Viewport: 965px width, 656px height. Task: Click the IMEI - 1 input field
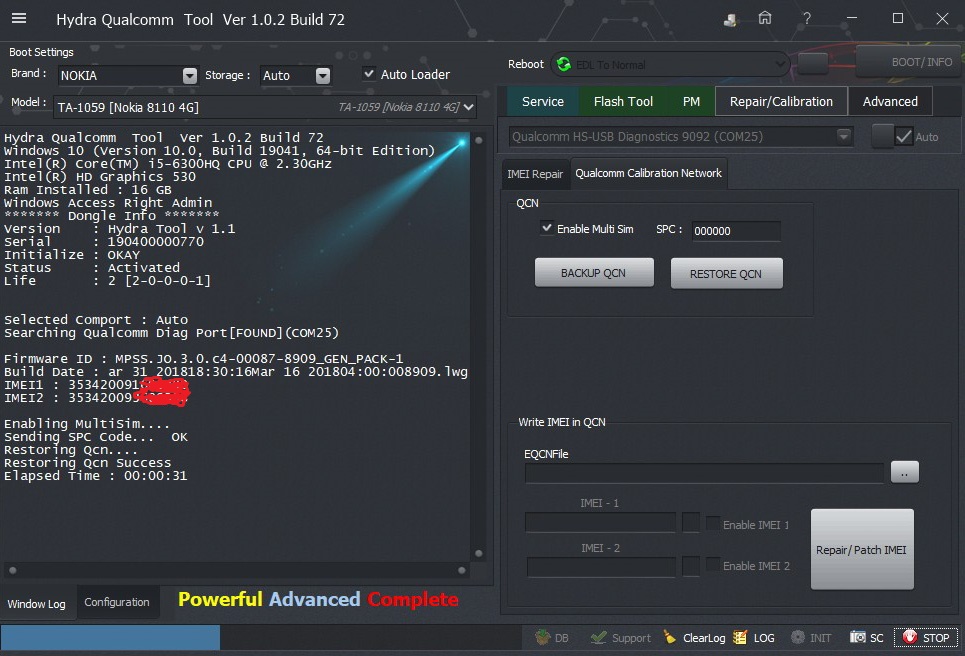pyautogui.click(x=600, y=522)
